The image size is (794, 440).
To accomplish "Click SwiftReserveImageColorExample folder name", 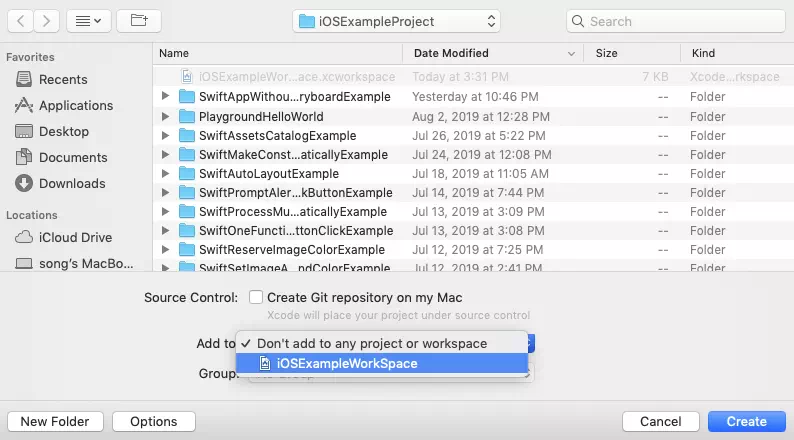I will click(x=292, y=250).
